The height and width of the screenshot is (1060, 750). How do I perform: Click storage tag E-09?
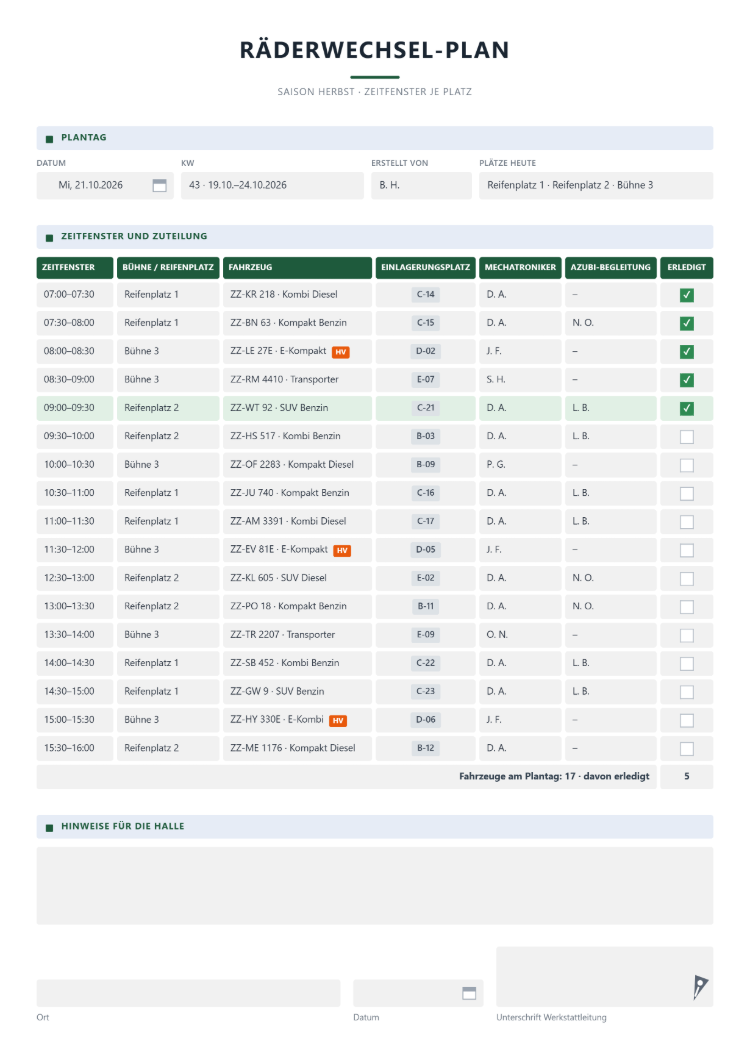(x=425, y=635)
